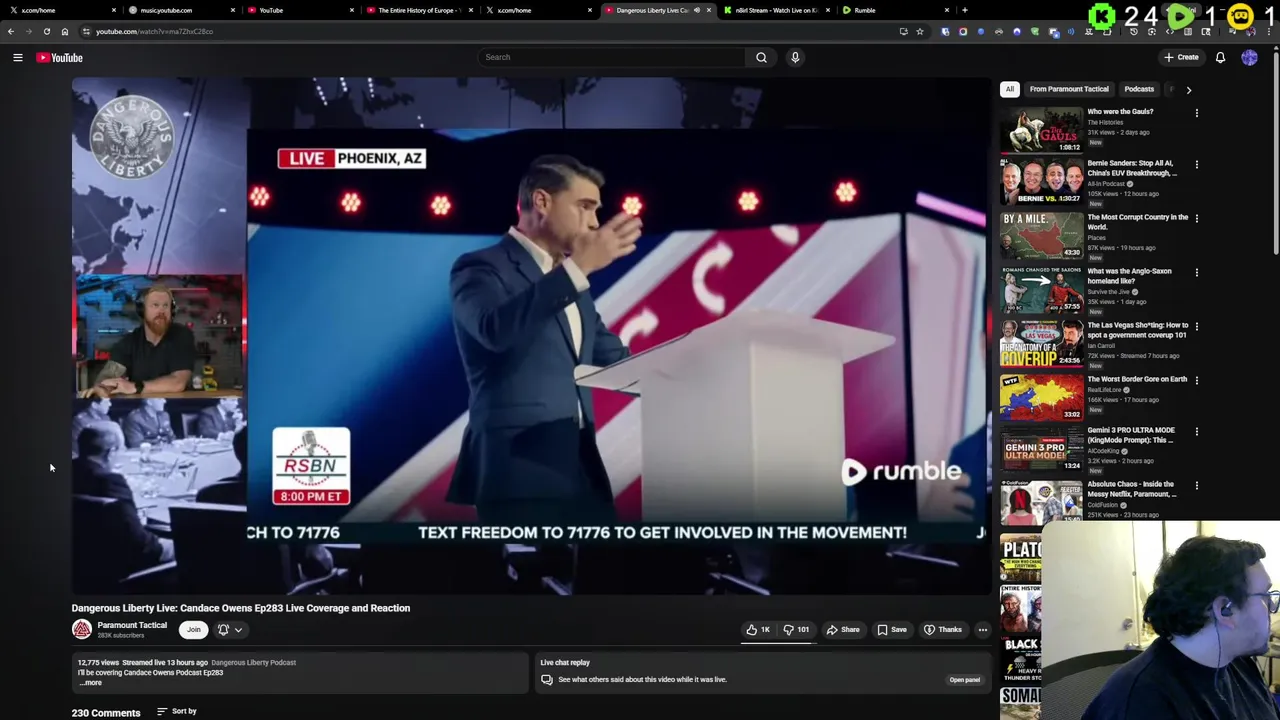Image resolution: width=1280 pixels, height=720 pixels.
Task: Switch to The Entire History of Europe tab
Action: point(418,10)
